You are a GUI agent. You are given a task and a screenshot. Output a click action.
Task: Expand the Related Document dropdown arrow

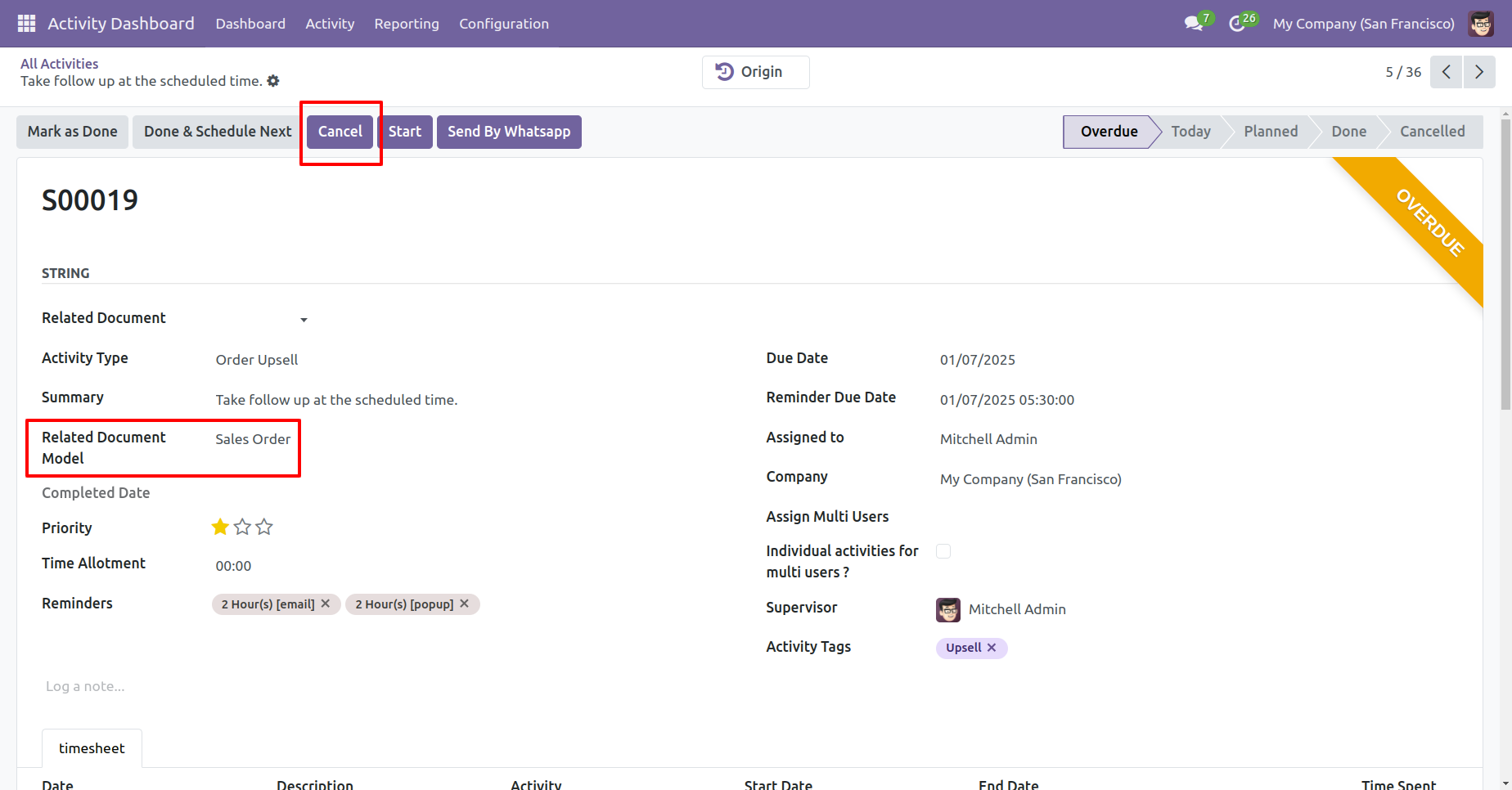click(x=304, y=320)
